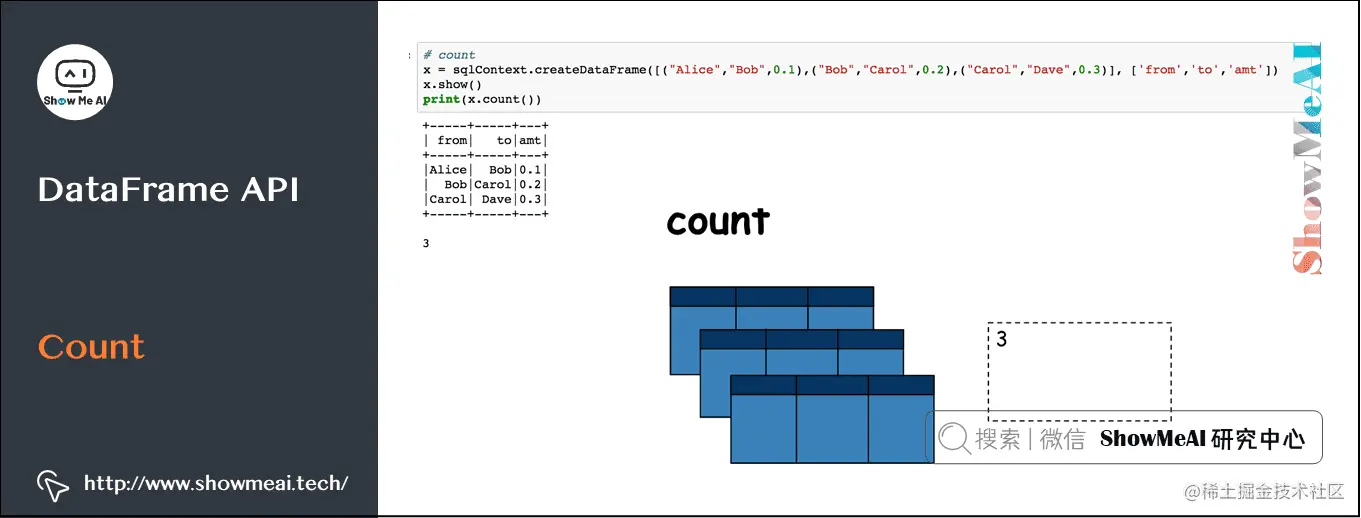Click the createDataFrame code line

click(x=850, y=70)
